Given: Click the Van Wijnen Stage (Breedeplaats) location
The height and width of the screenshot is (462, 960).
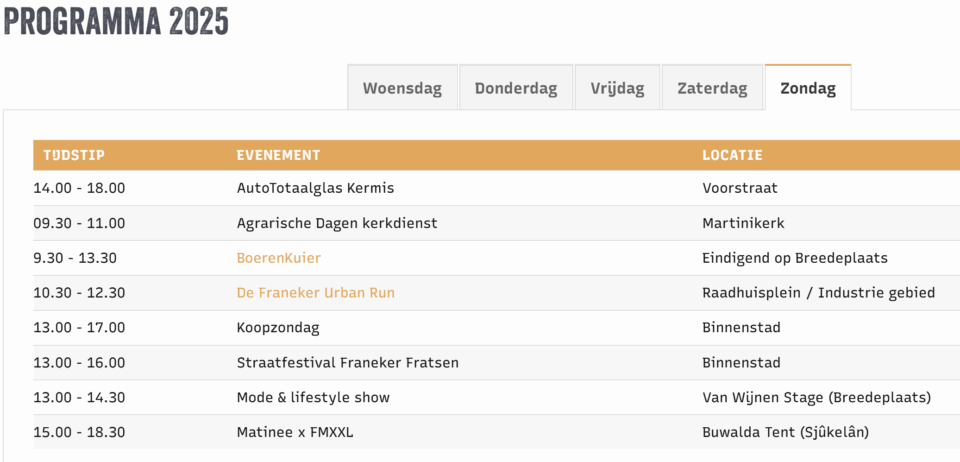Looking at the screenshot, I should pyautogui.click(x=816, y=398).
